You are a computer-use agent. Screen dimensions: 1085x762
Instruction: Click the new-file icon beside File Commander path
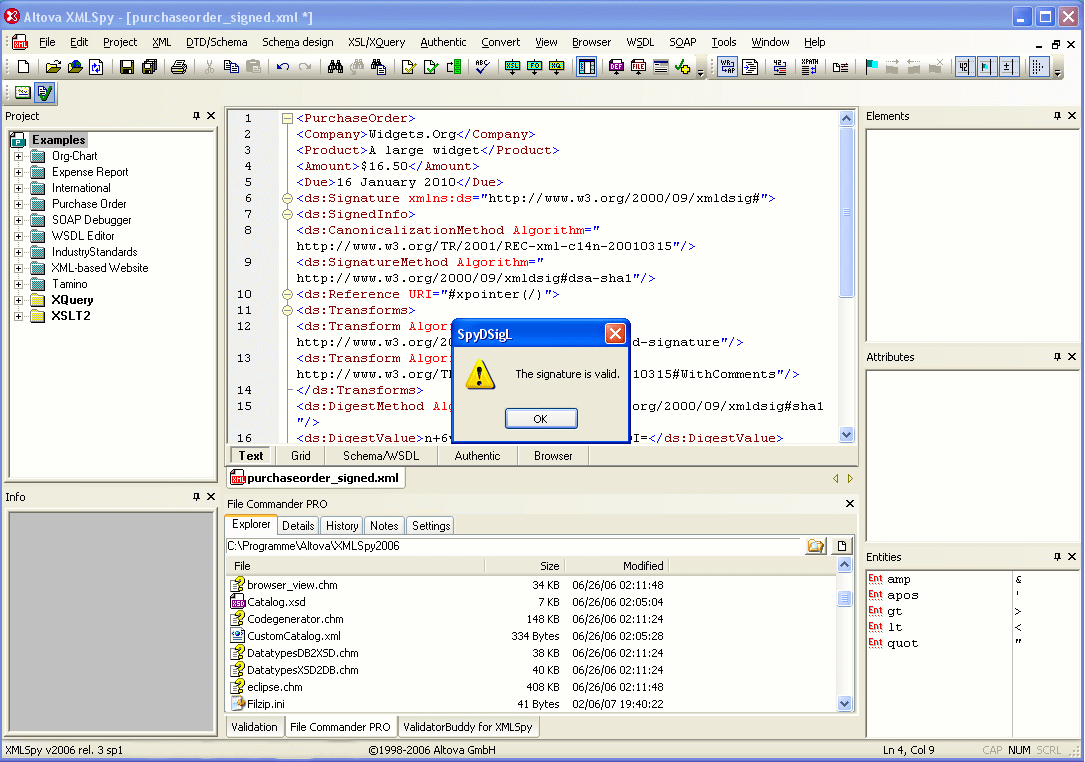point(841,546)
